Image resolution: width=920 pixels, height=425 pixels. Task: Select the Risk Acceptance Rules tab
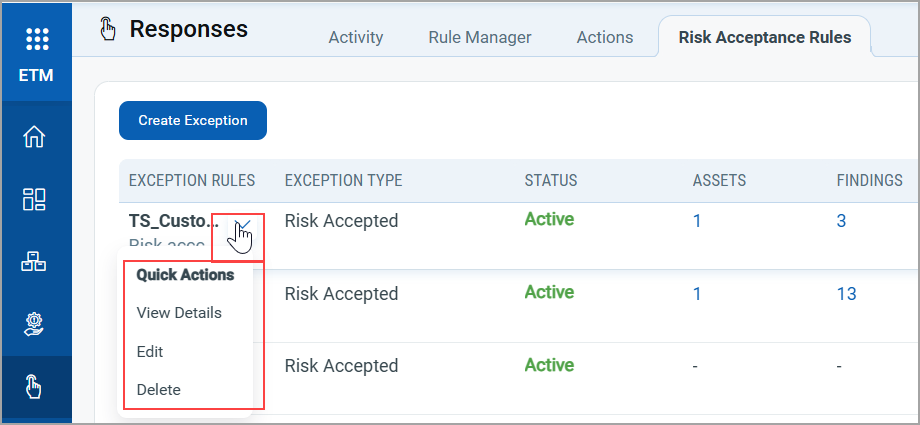coord(765,38)
